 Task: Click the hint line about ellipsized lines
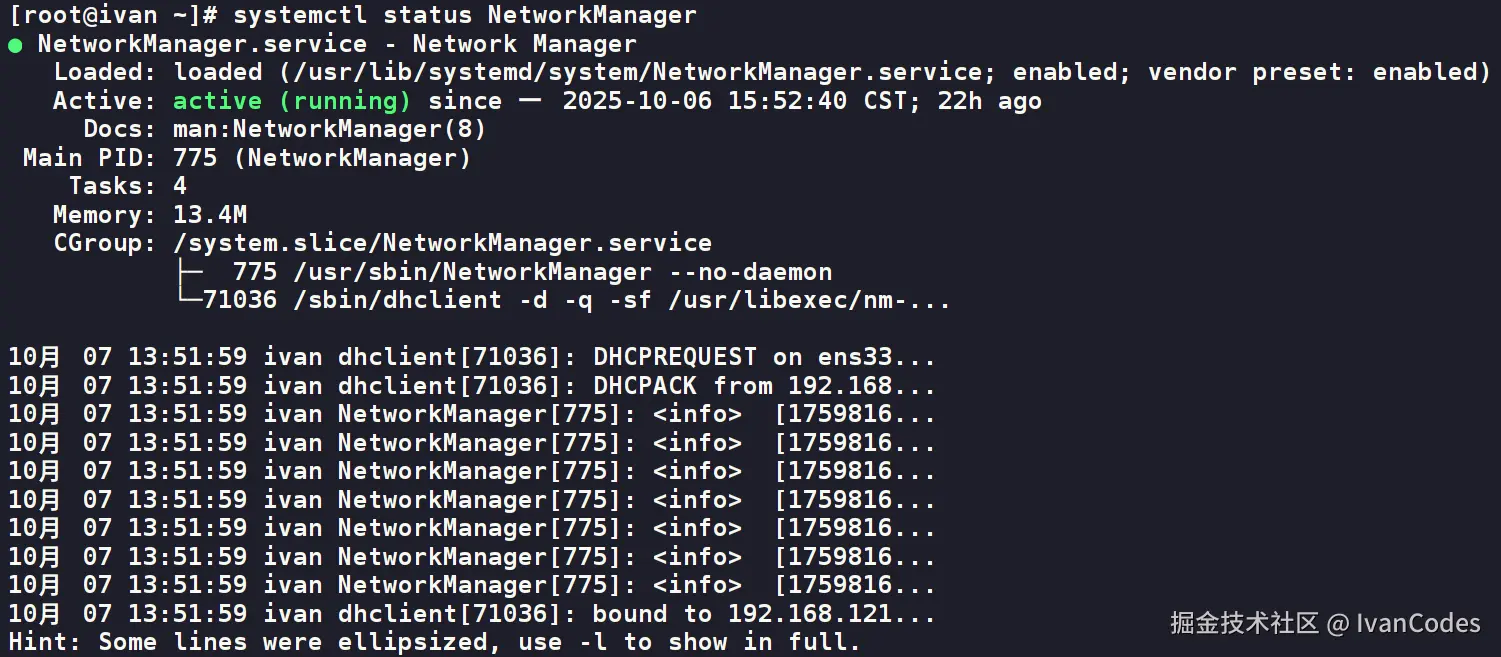point(435,642)
